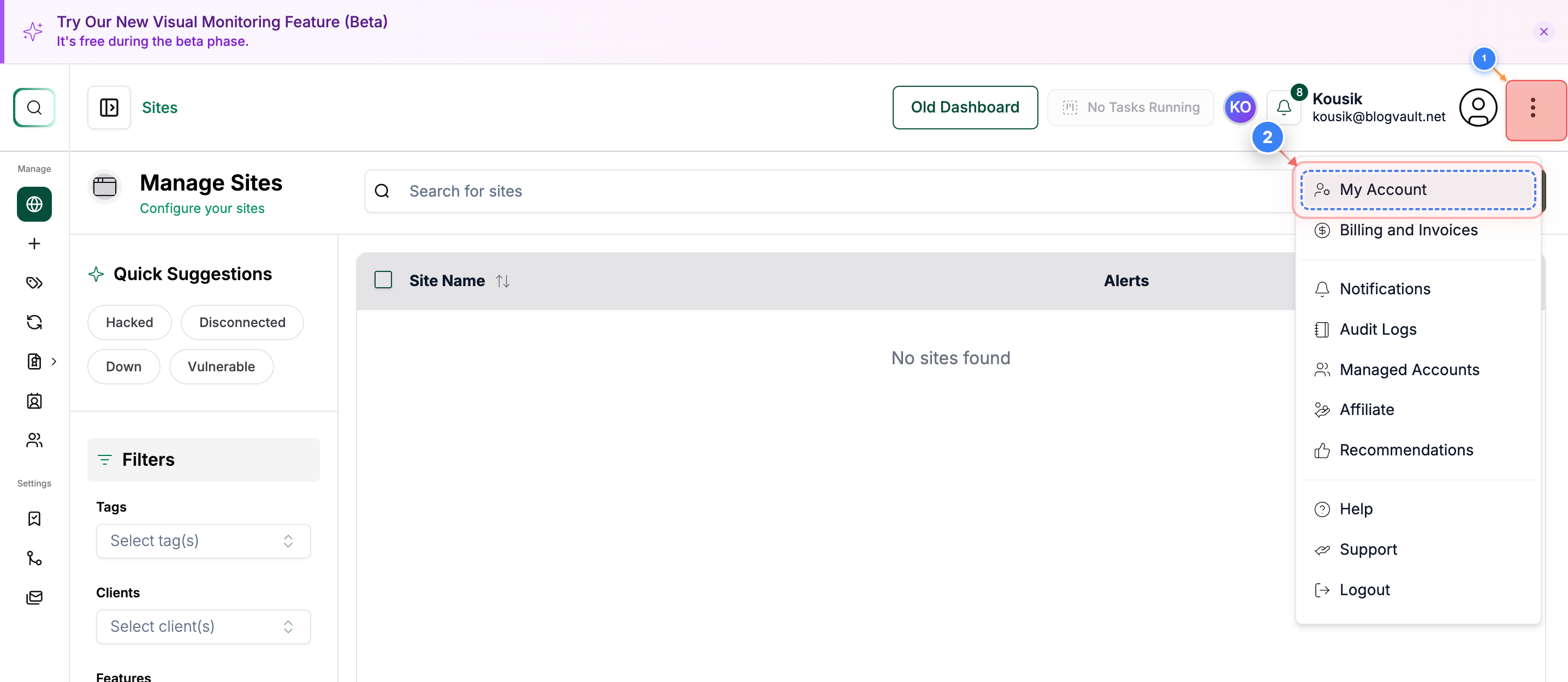Viewport: 1568px width, 682px height.
Task: Click Logout at the bottom of the menu
Action: click(x=1364, y=589)
